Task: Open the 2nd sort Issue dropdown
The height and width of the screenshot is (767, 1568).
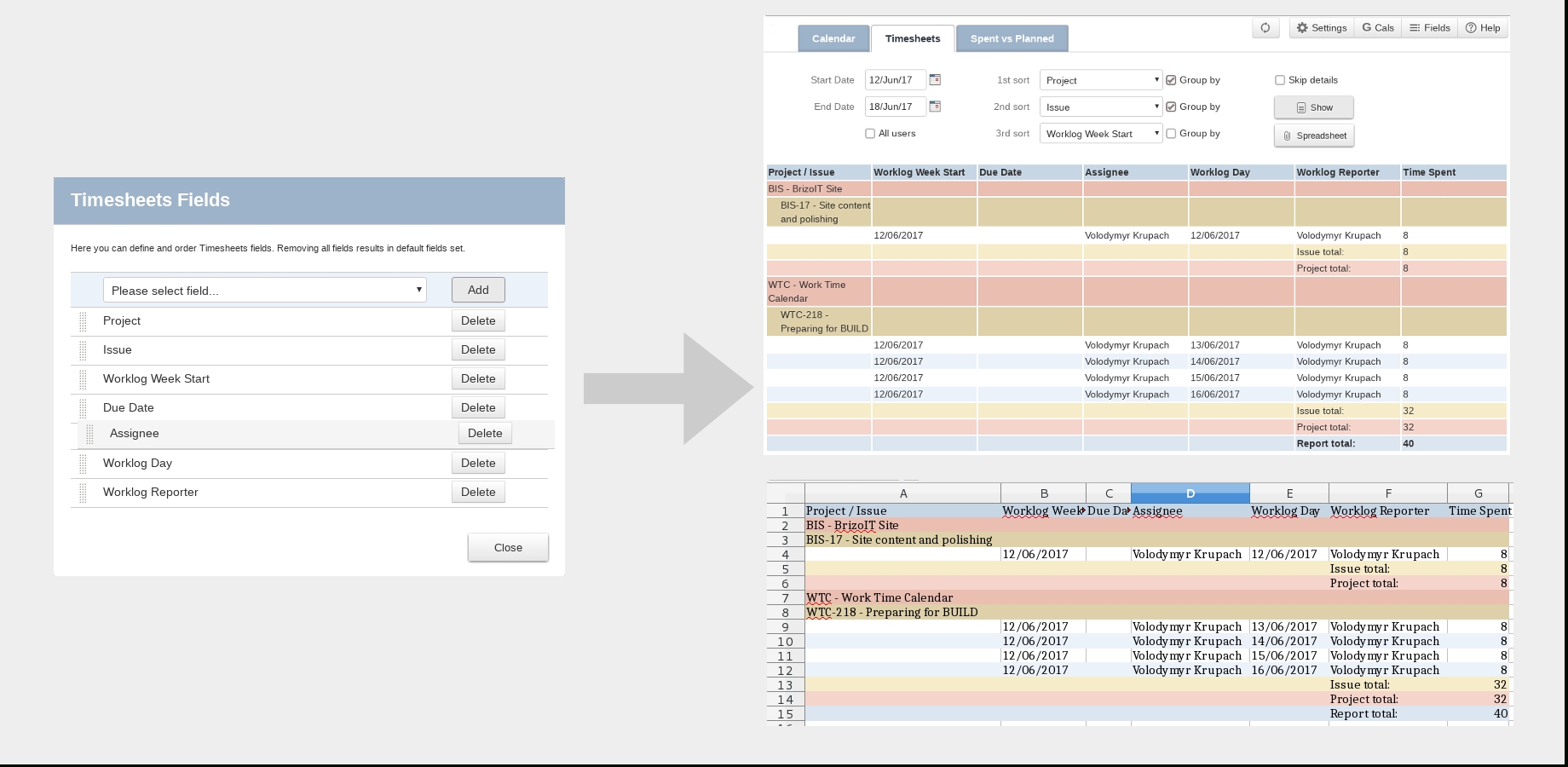Action: (1101, 107)
